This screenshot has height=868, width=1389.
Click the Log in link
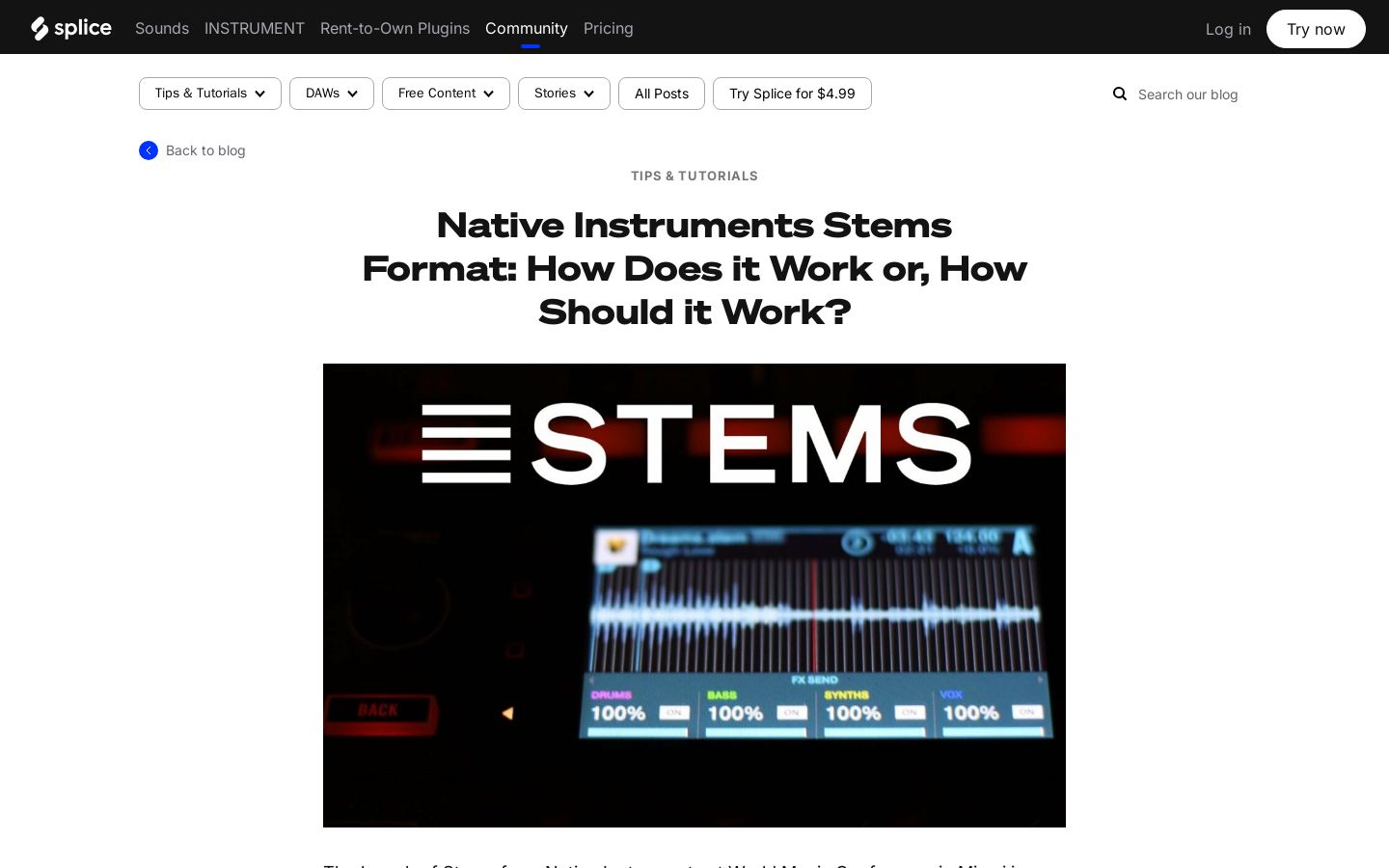pos(1228,29)
